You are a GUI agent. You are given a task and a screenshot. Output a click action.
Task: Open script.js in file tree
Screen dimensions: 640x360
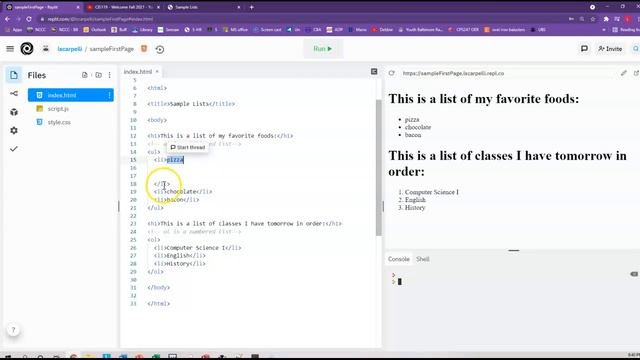[58, 109]
